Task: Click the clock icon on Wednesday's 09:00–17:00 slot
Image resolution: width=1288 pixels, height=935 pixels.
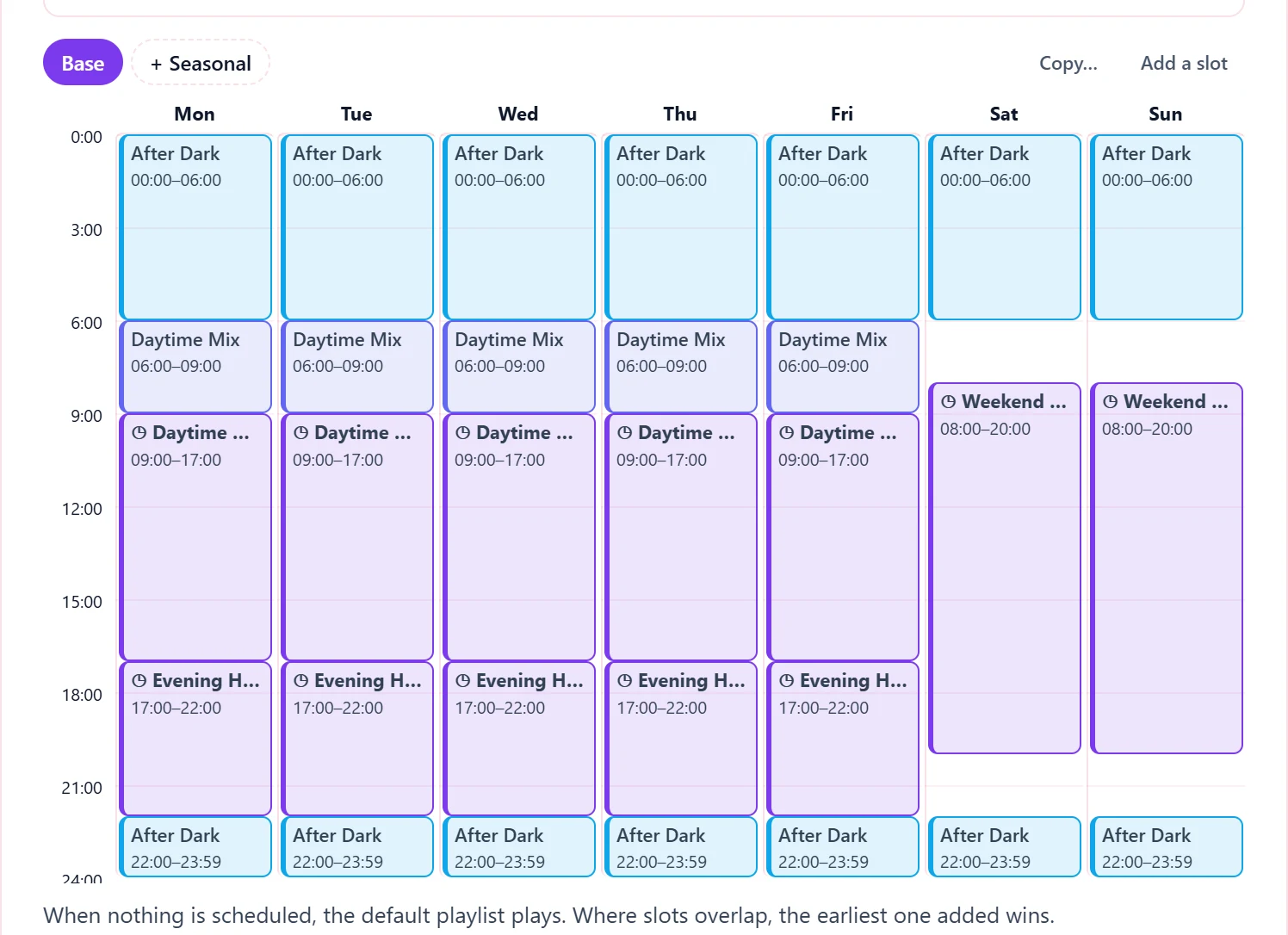Action: click(462, 433)
